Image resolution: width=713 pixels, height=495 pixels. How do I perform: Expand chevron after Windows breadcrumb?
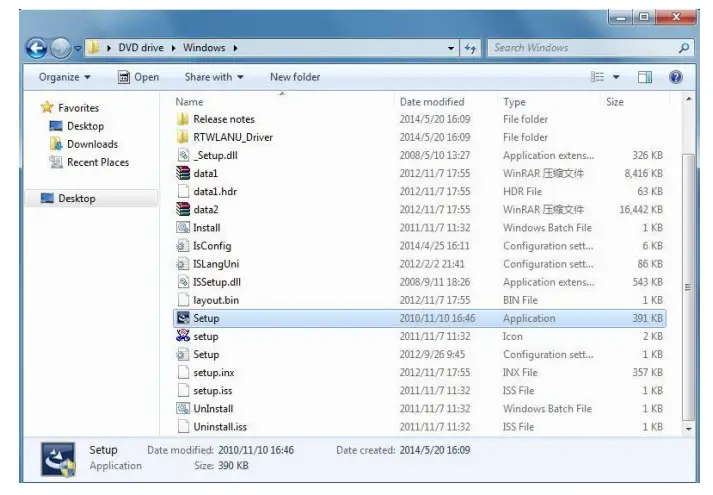235,48
